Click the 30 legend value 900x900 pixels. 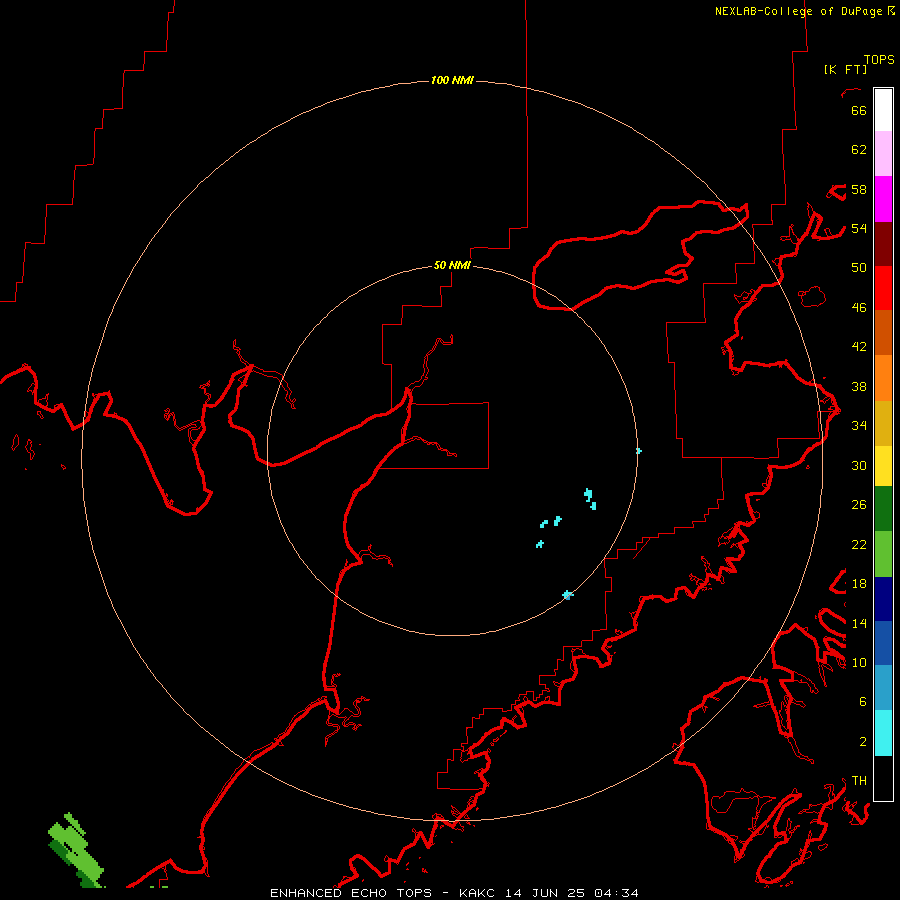click(859, 465)
